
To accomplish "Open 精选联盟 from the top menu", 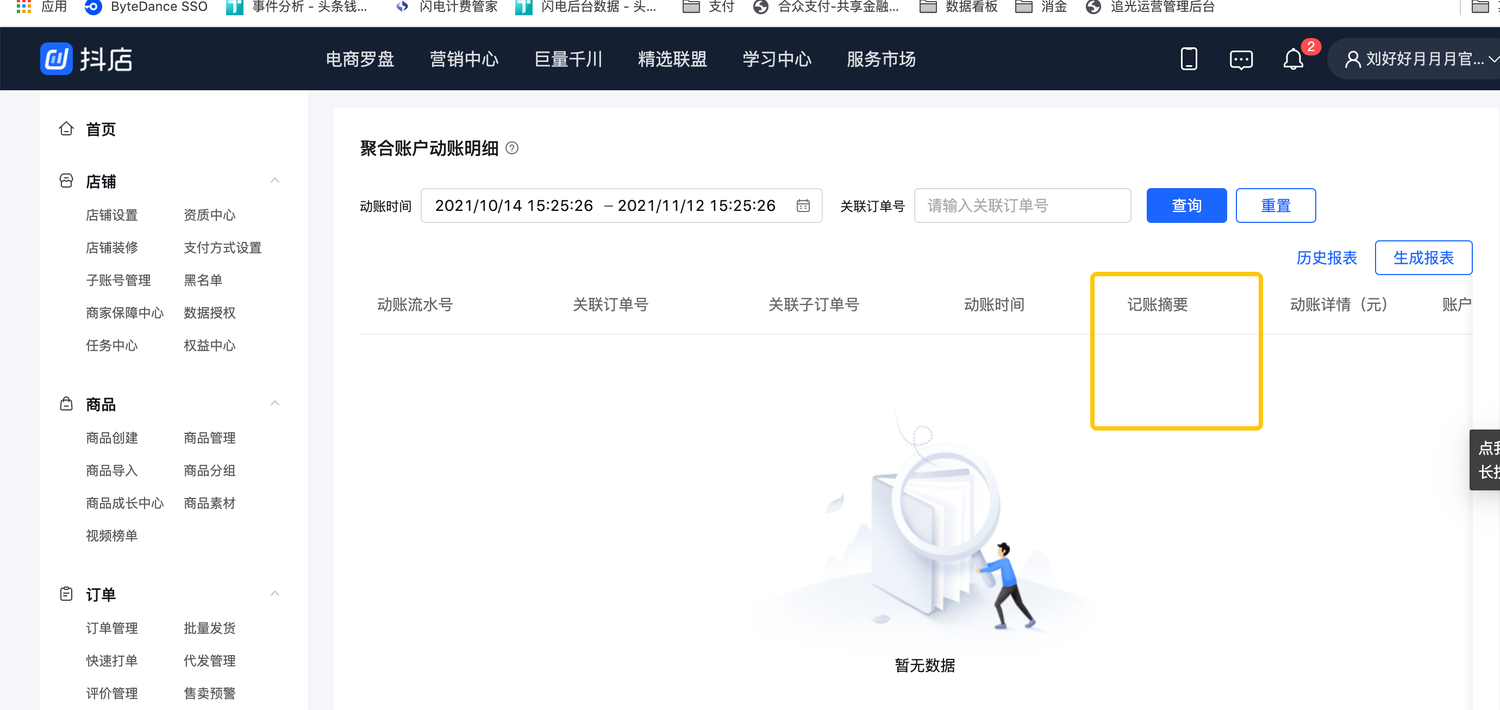I will click(x=672, y=59).
